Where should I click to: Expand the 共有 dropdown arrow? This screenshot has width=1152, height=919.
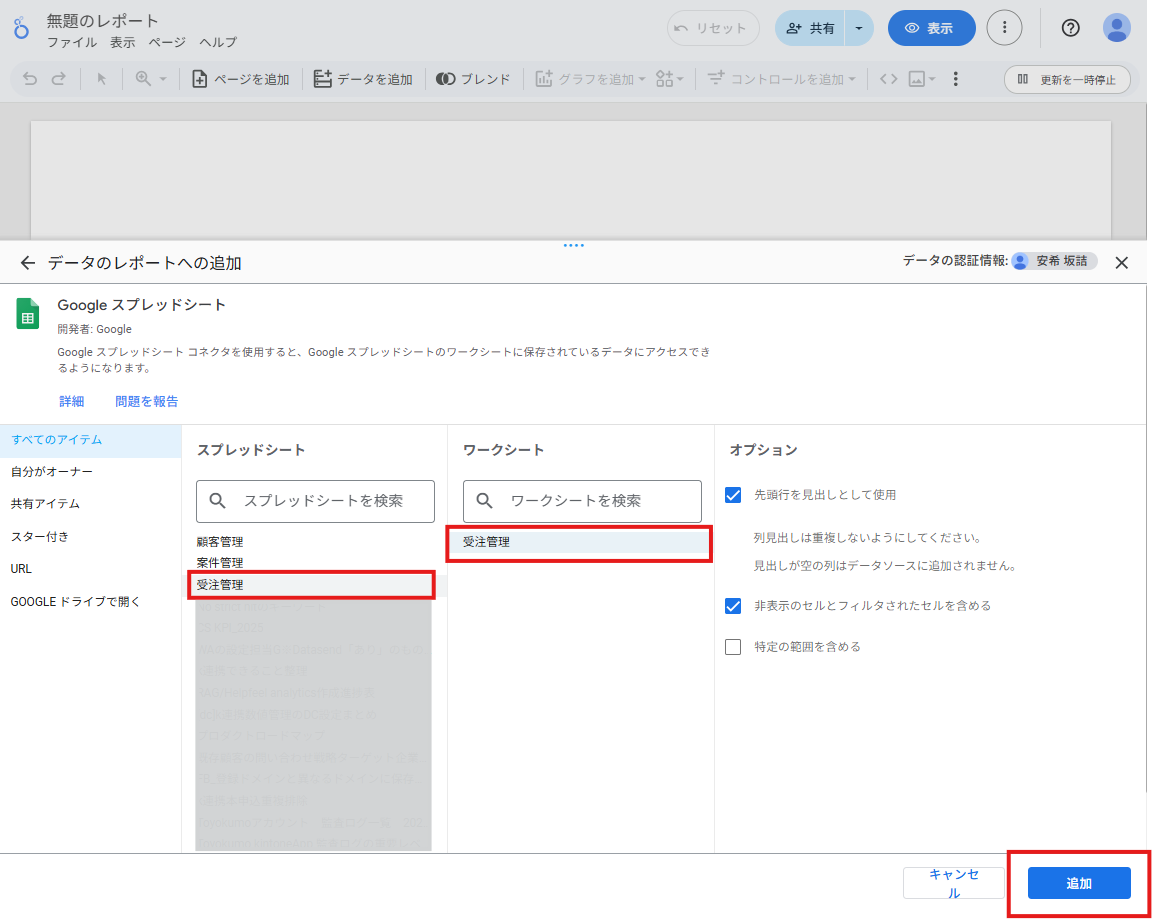pos(859,28)
